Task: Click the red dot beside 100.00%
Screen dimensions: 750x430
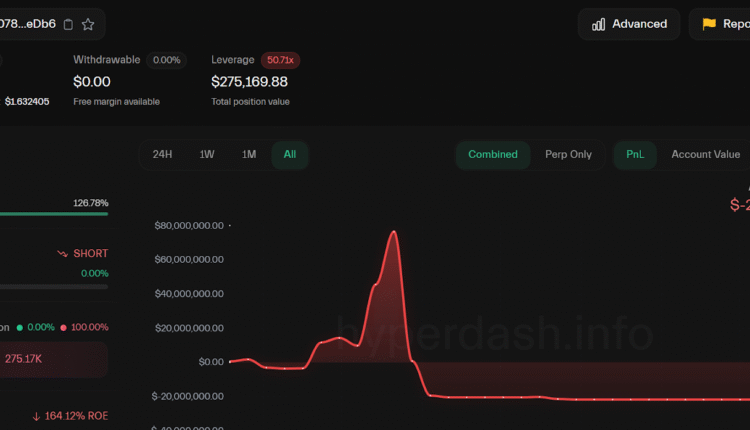Action: click(64, 328)
